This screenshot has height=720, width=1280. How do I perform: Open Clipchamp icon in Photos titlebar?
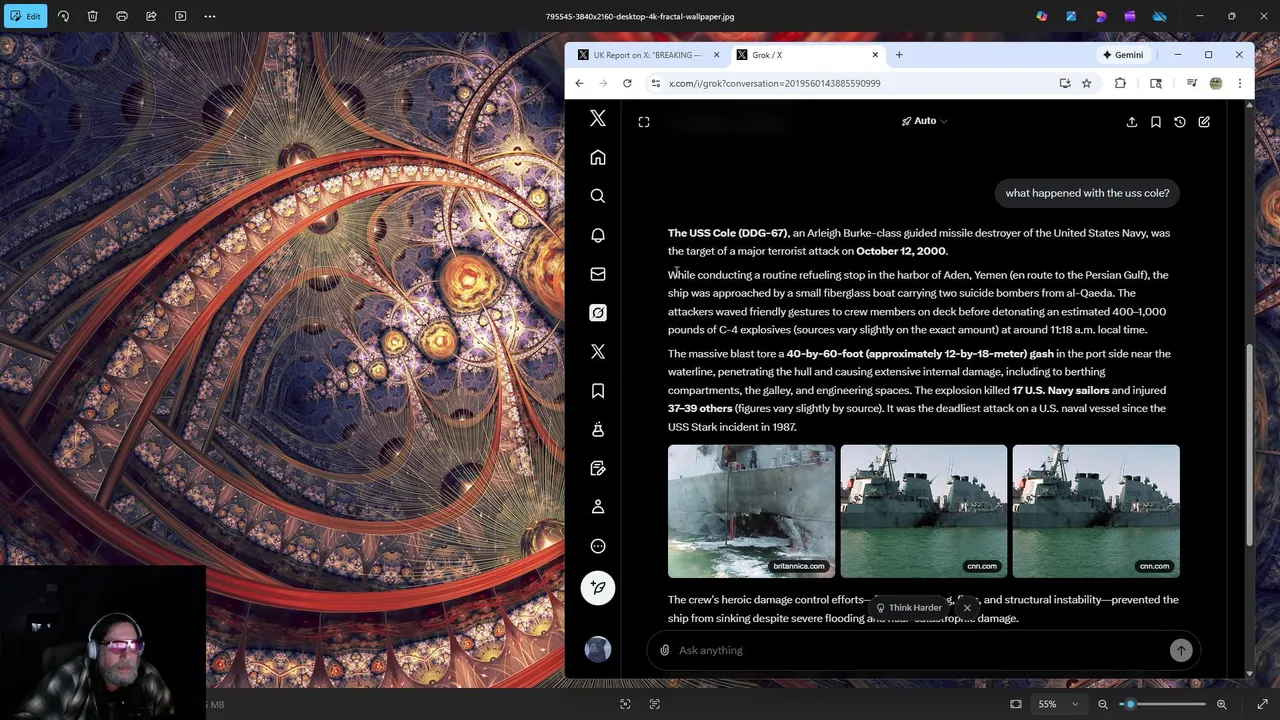coord(1130,16)
